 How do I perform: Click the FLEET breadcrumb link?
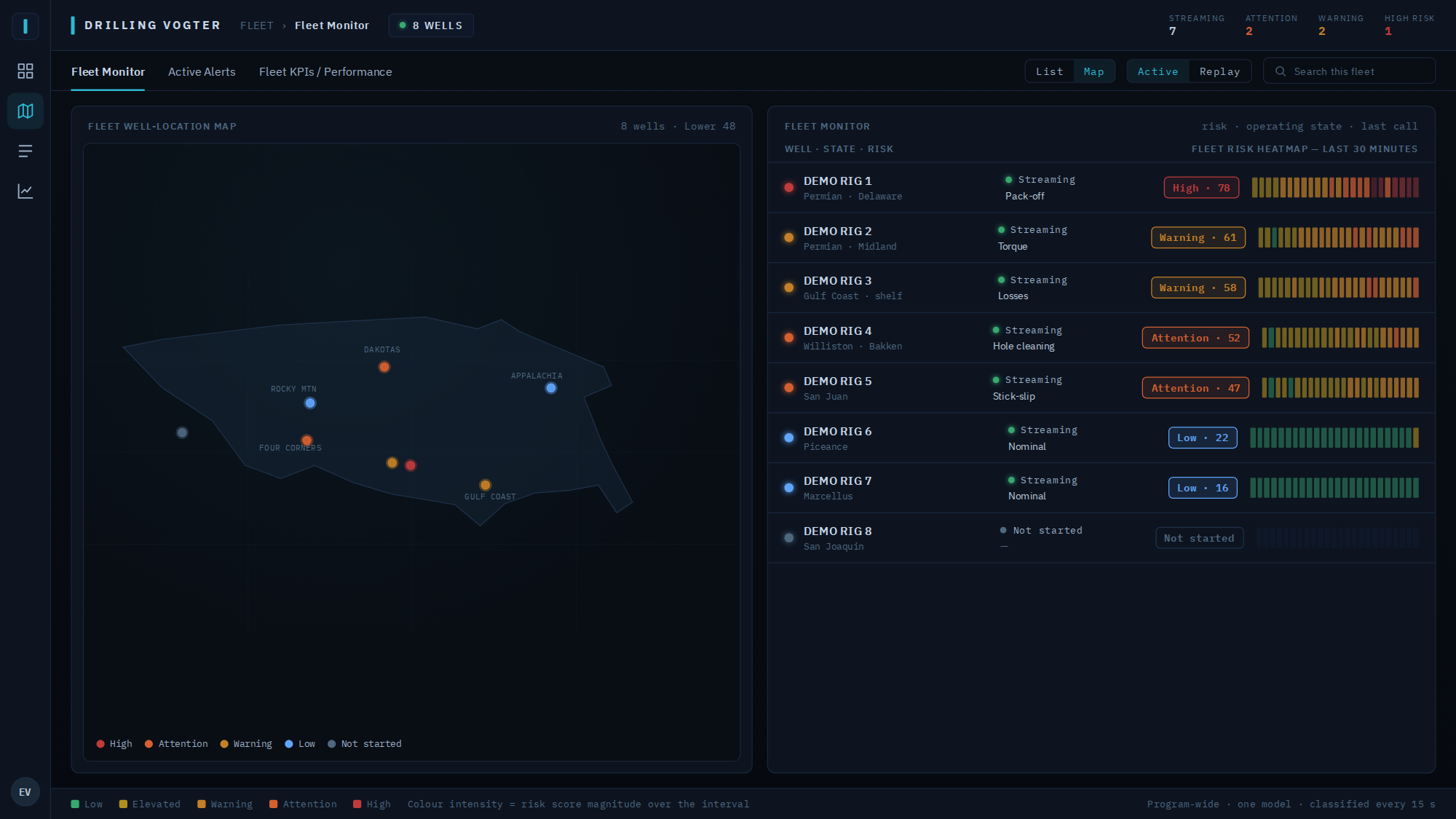click(x=257, y=25)
